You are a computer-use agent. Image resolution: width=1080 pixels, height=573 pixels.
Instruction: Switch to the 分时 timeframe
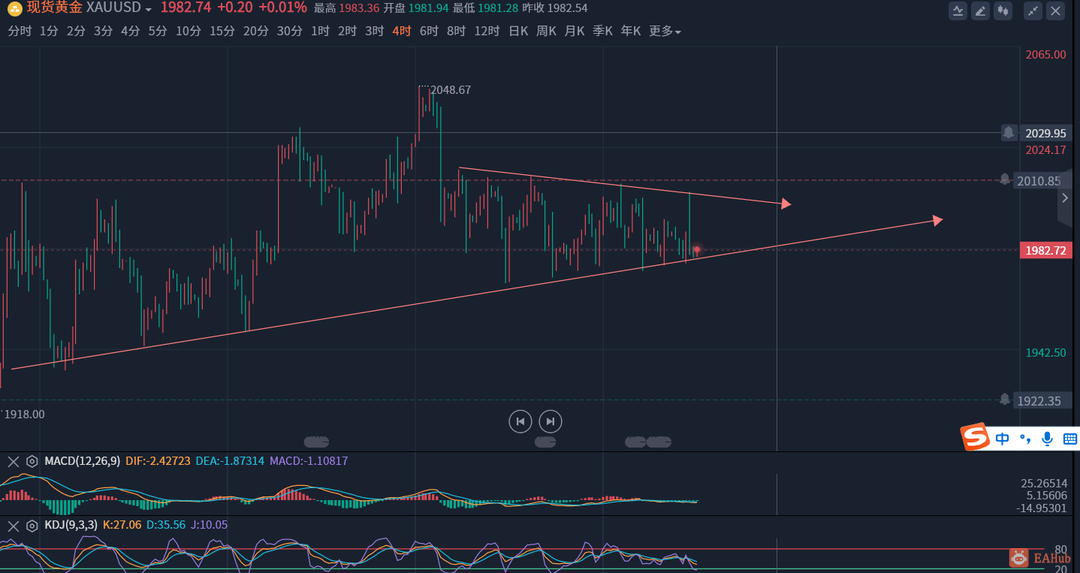(x=19, y=31)
